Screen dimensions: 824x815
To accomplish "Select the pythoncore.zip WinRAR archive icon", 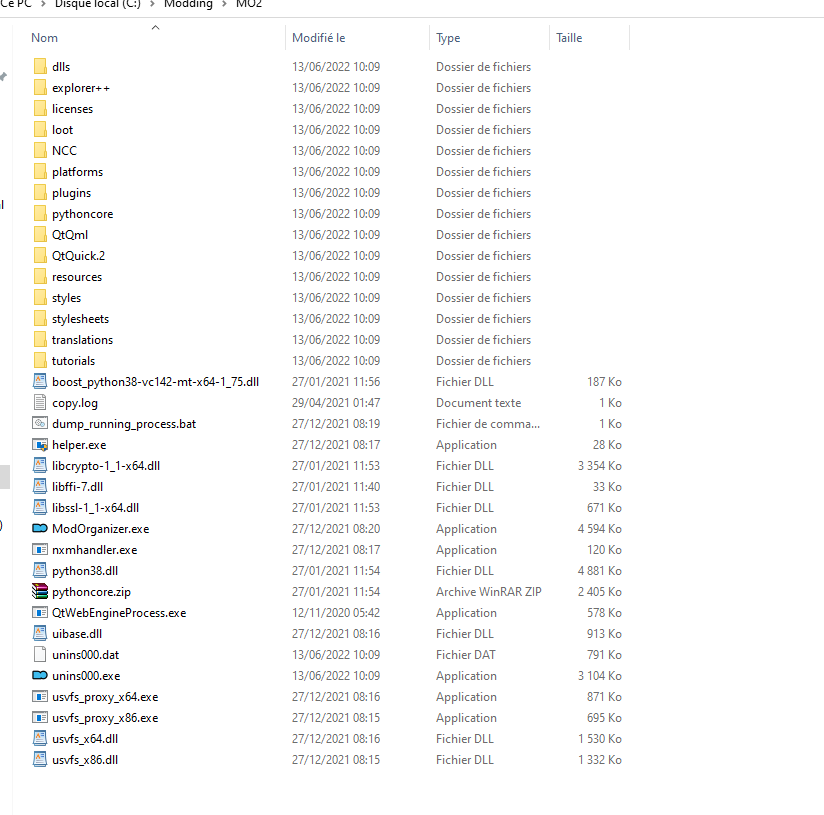I will (x=40, y=591).
